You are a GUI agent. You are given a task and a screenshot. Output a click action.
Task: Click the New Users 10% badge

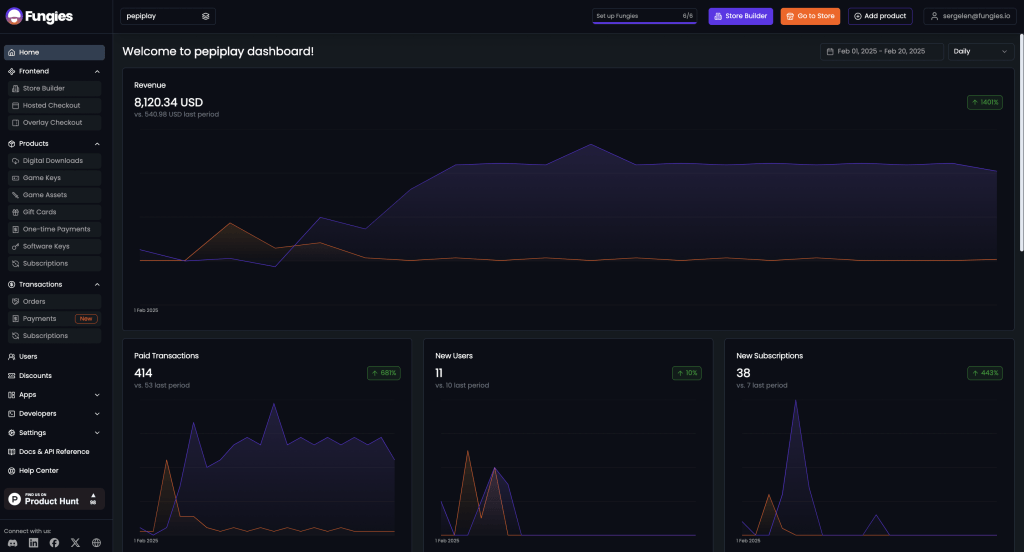tap(687, 373)
